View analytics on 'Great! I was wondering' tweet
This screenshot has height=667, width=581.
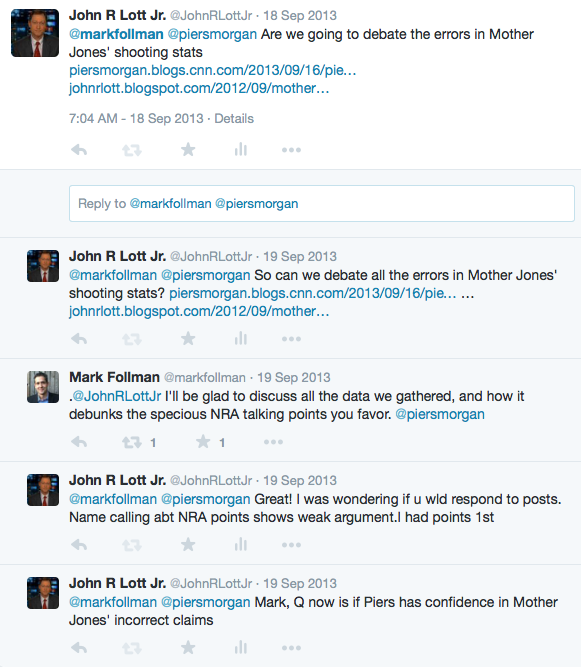241,544
